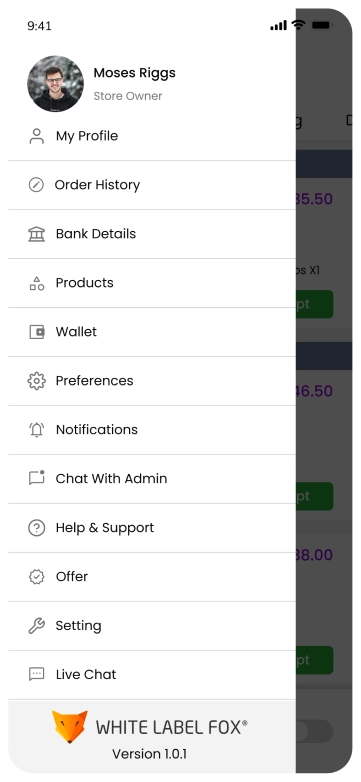Click the Notifications bell icon
This screenshot has height=782, width=361.
tap(36, 430)
